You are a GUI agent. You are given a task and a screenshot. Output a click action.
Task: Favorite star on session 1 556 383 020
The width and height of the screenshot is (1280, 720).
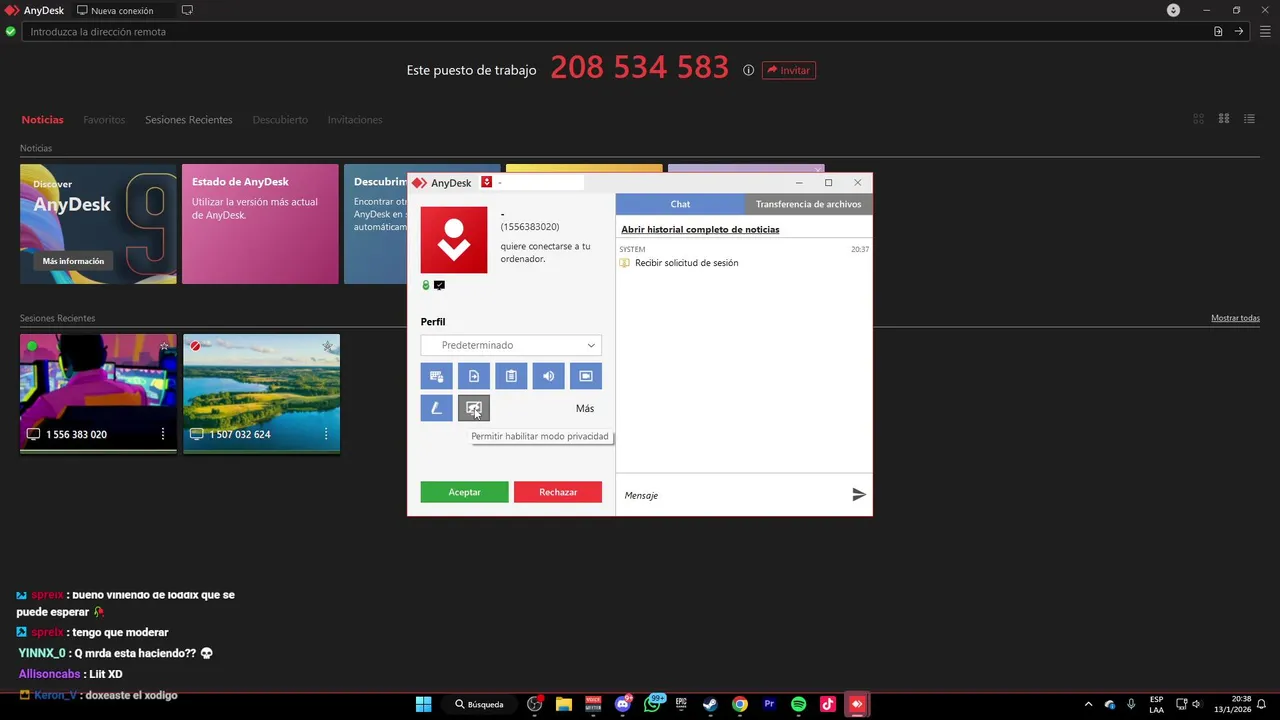click(164, 347)
